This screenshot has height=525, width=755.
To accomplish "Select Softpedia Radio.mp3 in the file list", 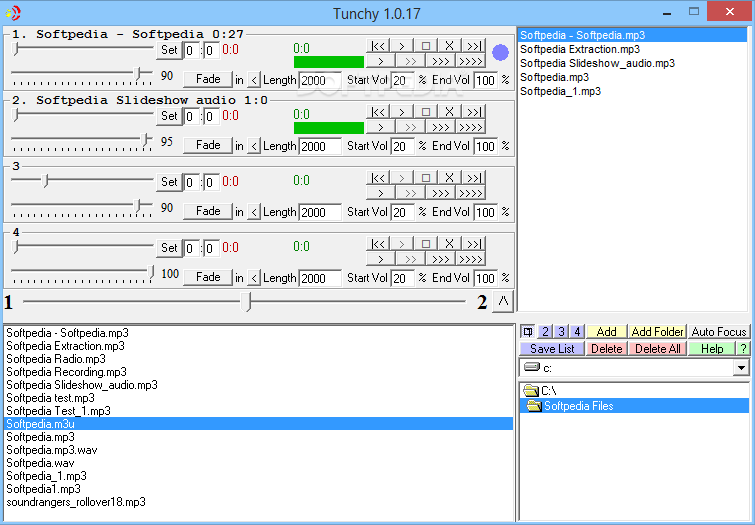I will click(x=56, y=359).
